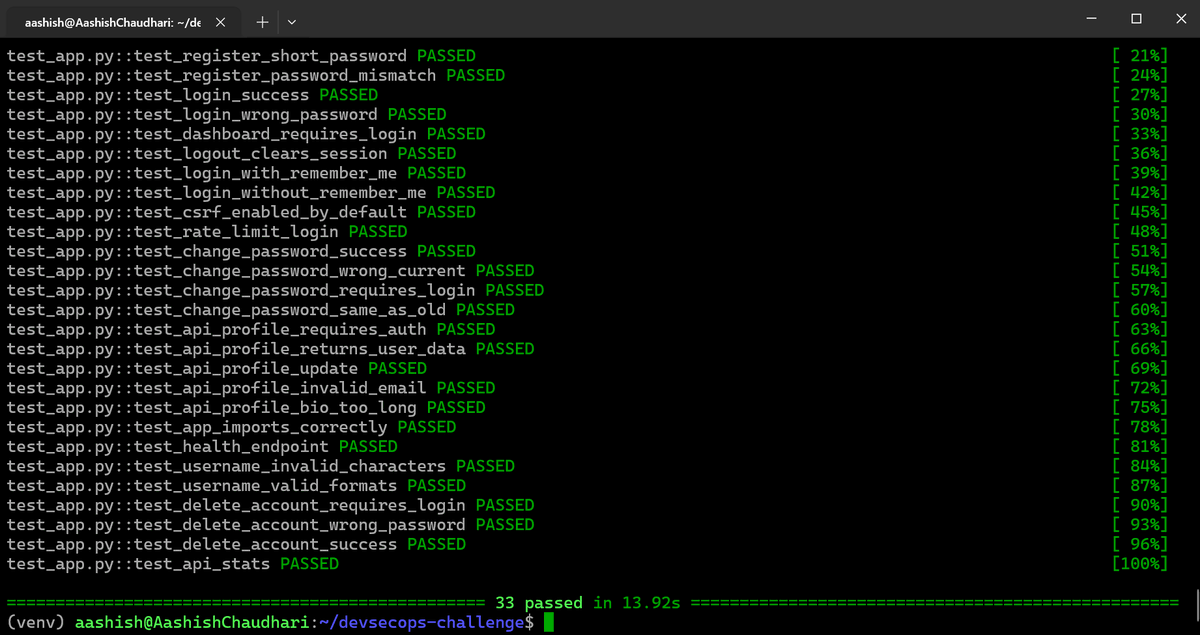1200x635 pixels.
Task: Click the test_delete_account_wrong_password line
Action: (271, 524)
